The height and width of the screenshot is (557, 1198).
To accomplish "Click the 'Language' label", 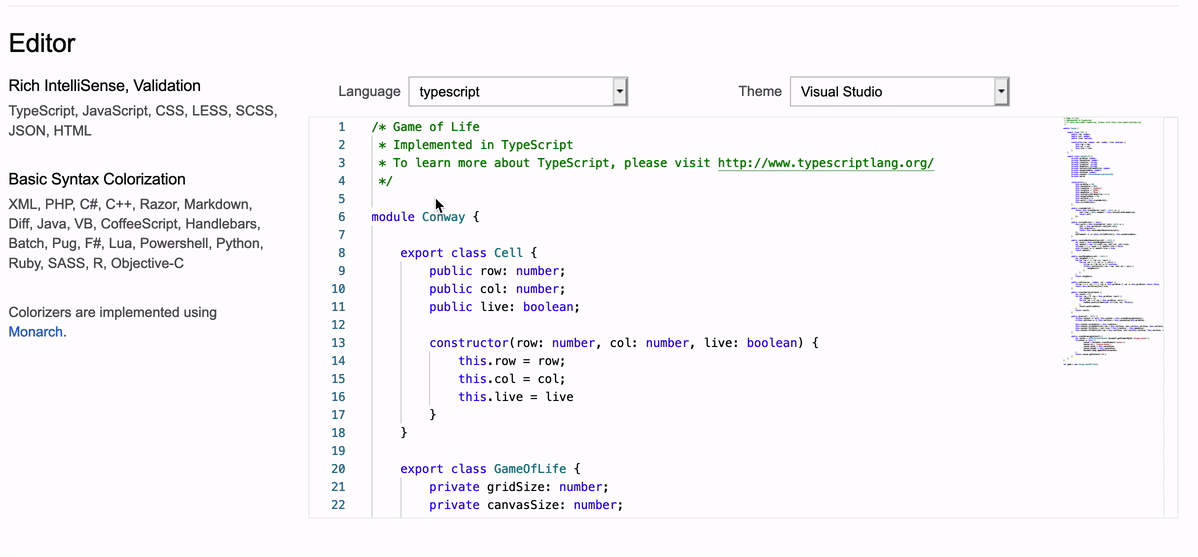I will pos(369,92).
